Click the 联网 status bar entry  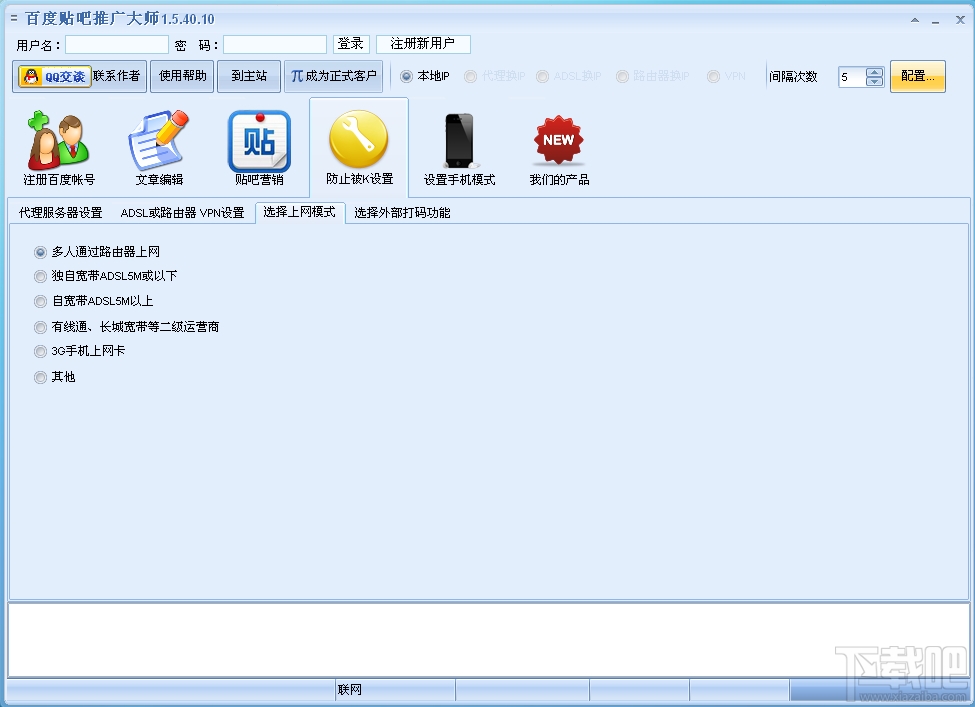click(x=349, y=690)
